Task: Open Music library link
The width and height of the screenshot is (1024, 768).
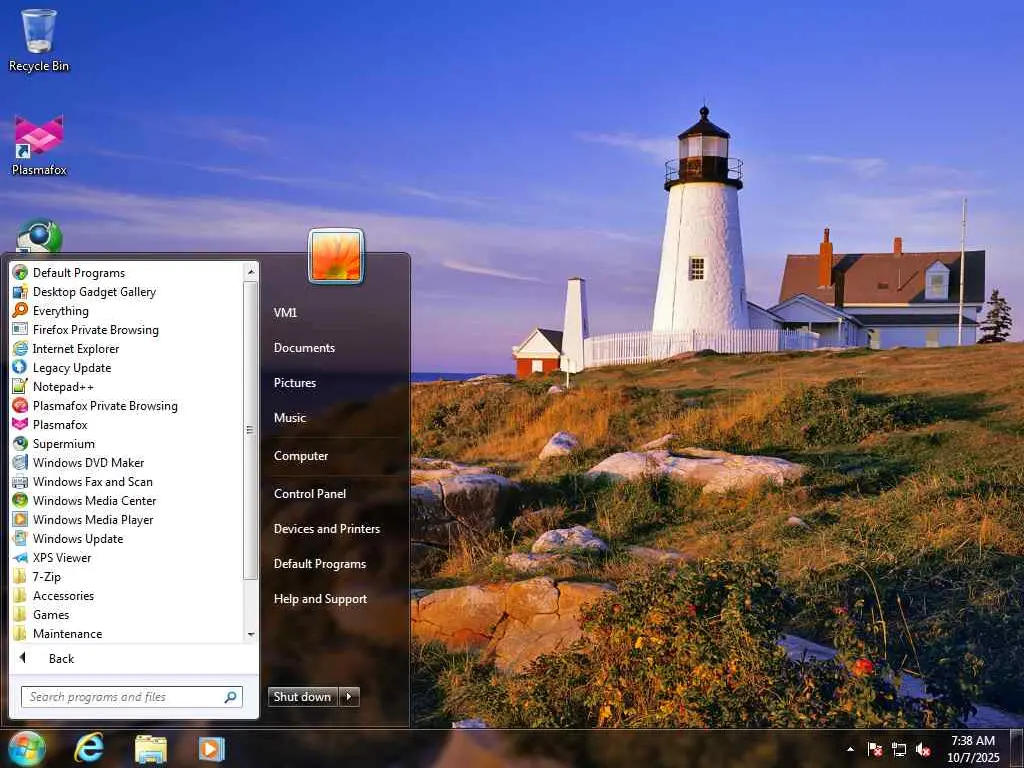Action: tap(290, 418)
